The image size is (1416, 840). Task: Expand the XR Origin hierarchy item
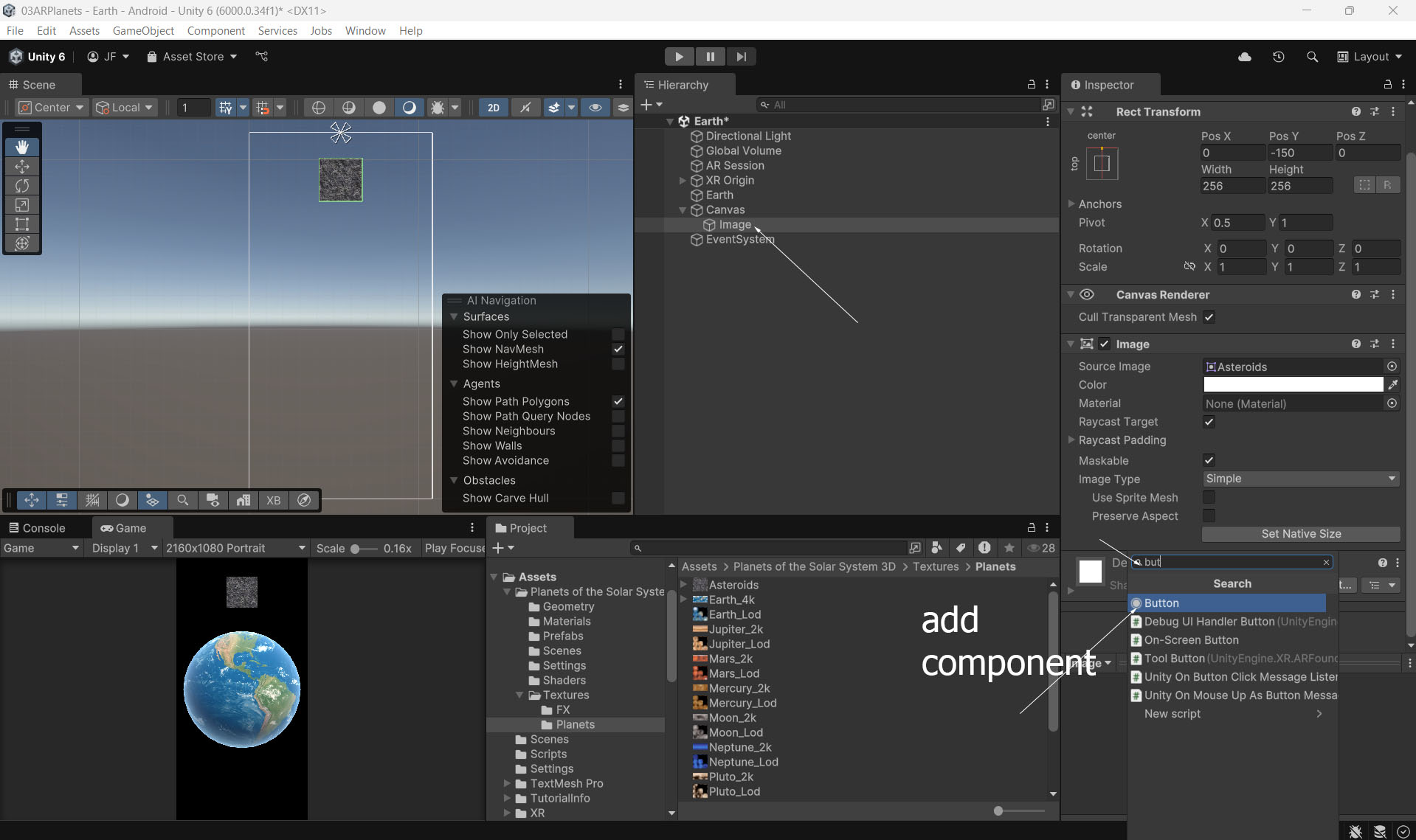pos(683,181)
